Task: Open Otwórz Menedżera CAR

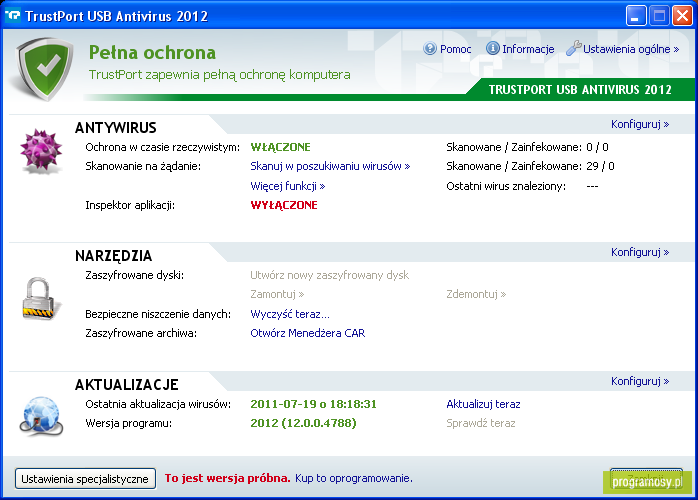Action: pyautogui.click(x=308, y=333)
